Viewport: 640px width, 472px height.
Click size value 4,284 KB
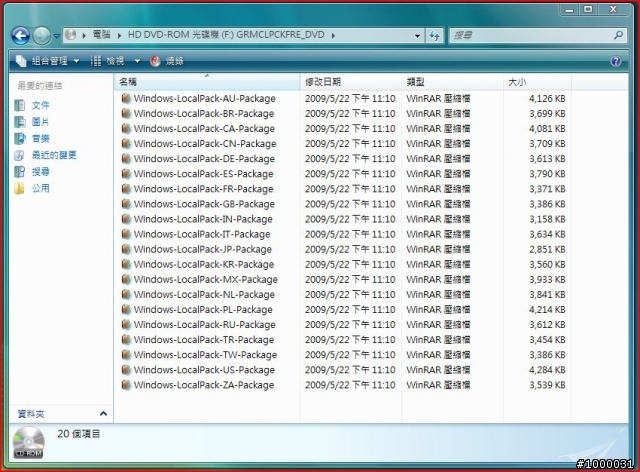coord(547,370)
